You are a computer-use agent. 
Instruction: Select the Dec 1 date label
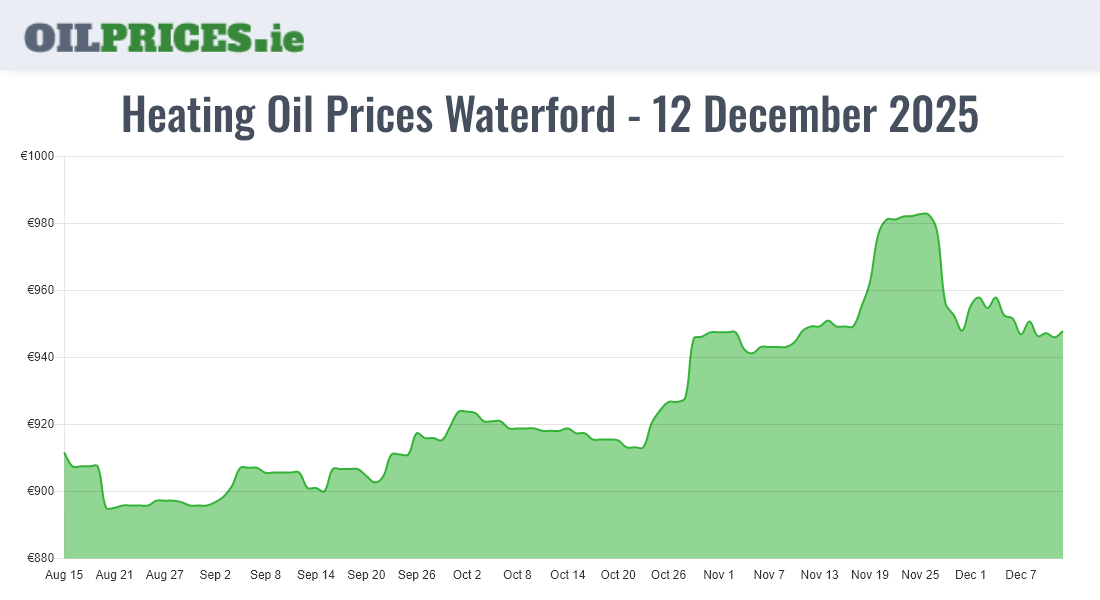pos(970,575)
